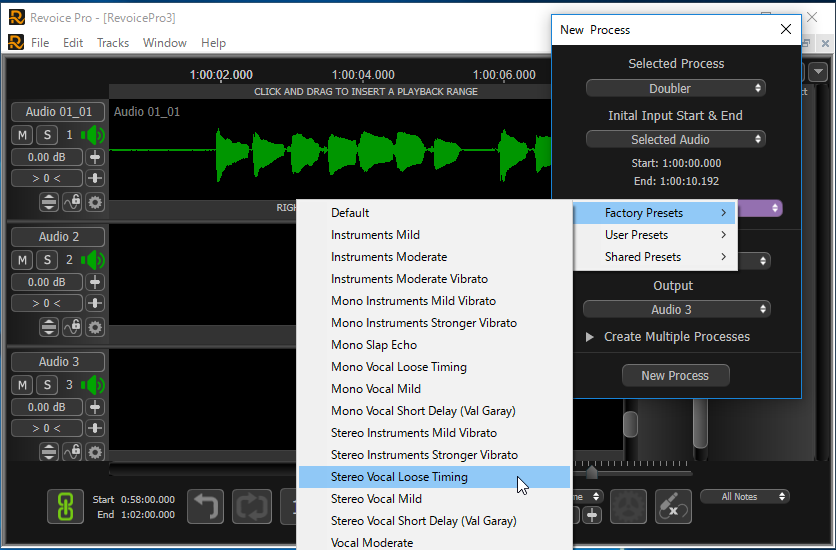Open settings gear for Audio 01_01
This screenshot has width=836, height=550.
95,203
